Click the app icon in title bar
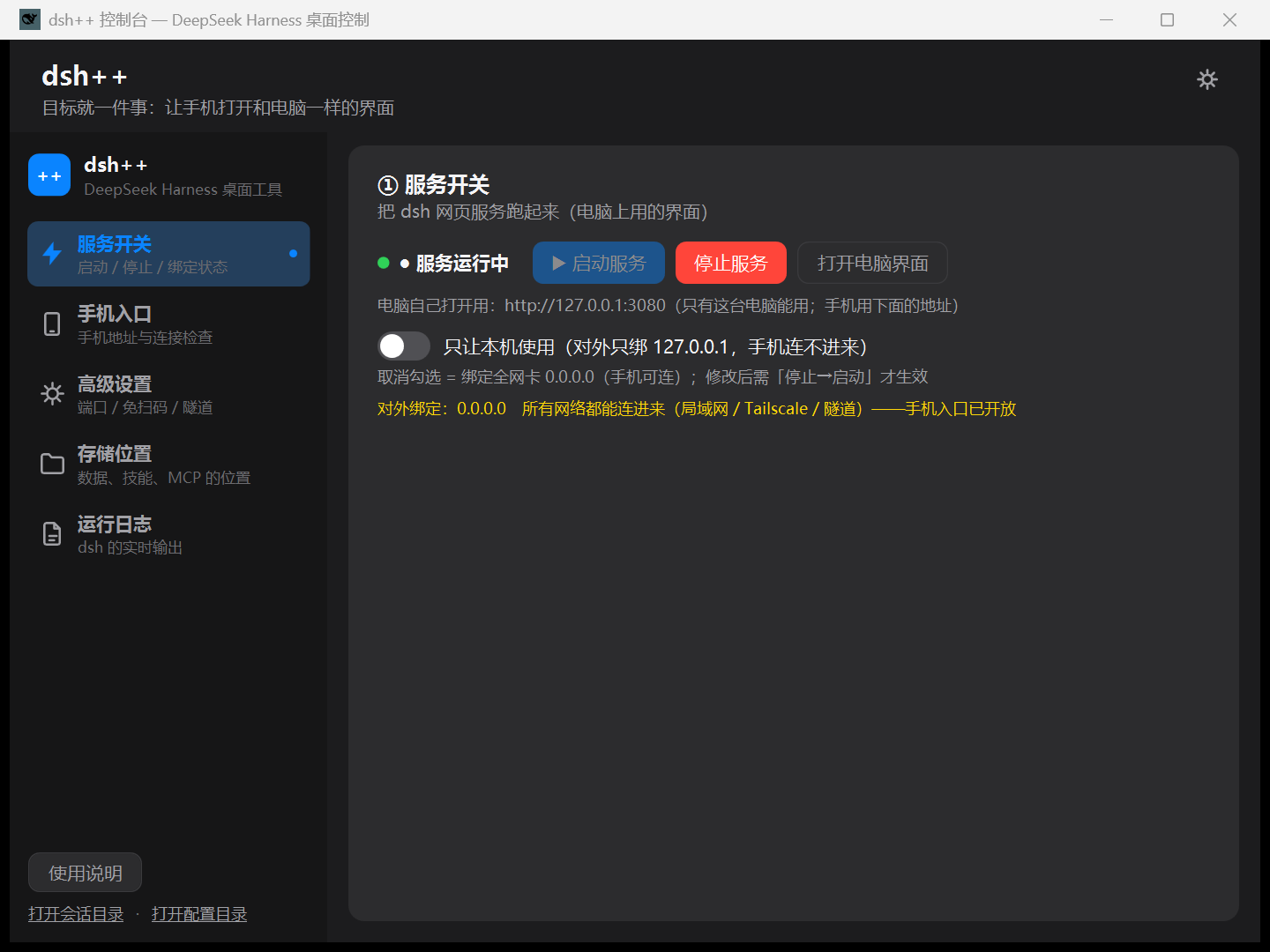This screenshot has width=1270, height=952. click(x=30, y=19)
